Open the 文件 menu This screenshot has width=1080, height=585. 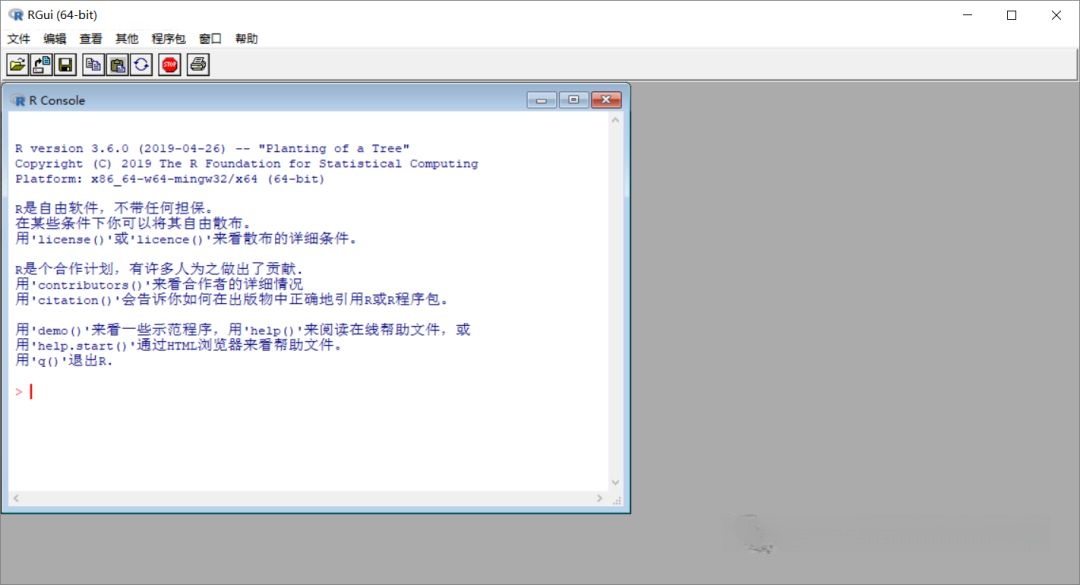19,39
